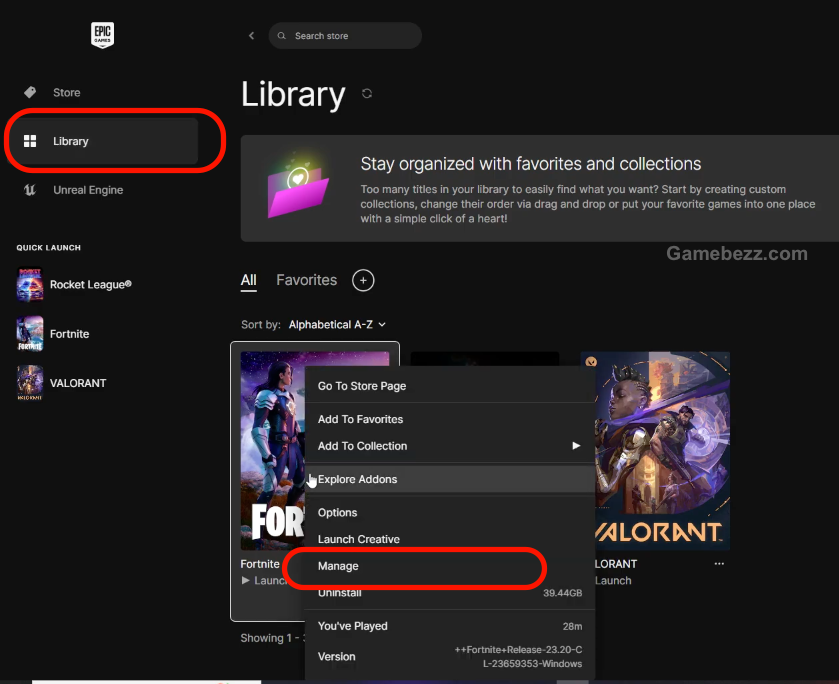Screen dimensions: 839x684
Task: Click the You've Played row
Action: pyautogui.click(x=450, y=626)
